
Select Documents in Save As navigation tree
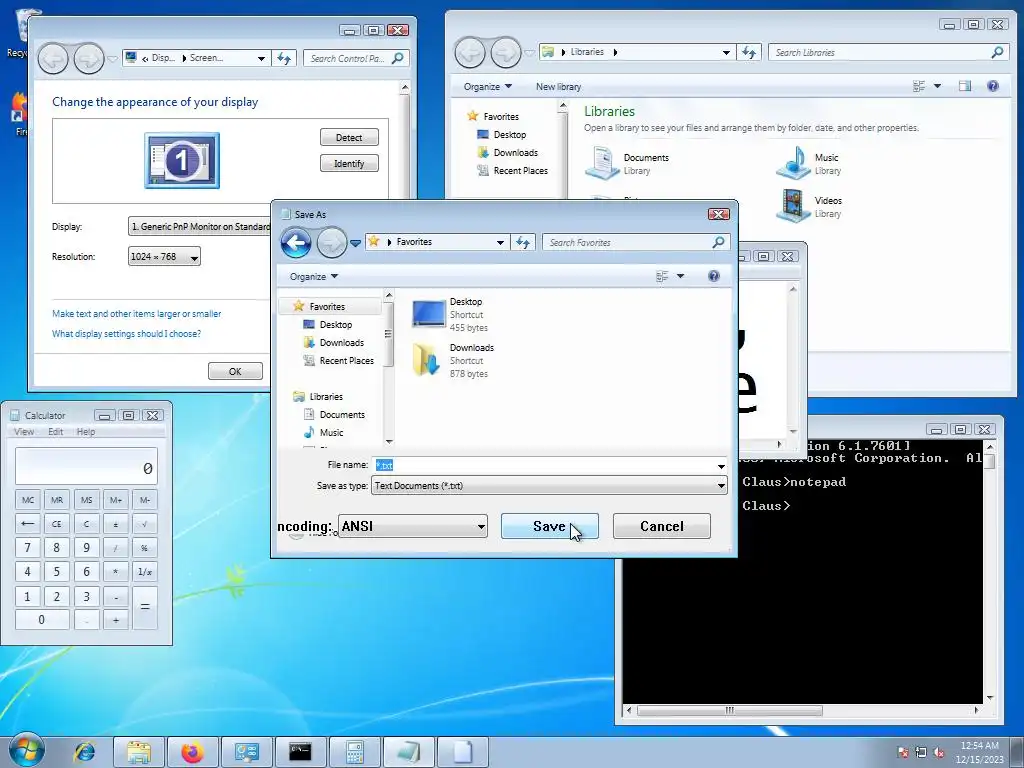click(x=342, y=415)
